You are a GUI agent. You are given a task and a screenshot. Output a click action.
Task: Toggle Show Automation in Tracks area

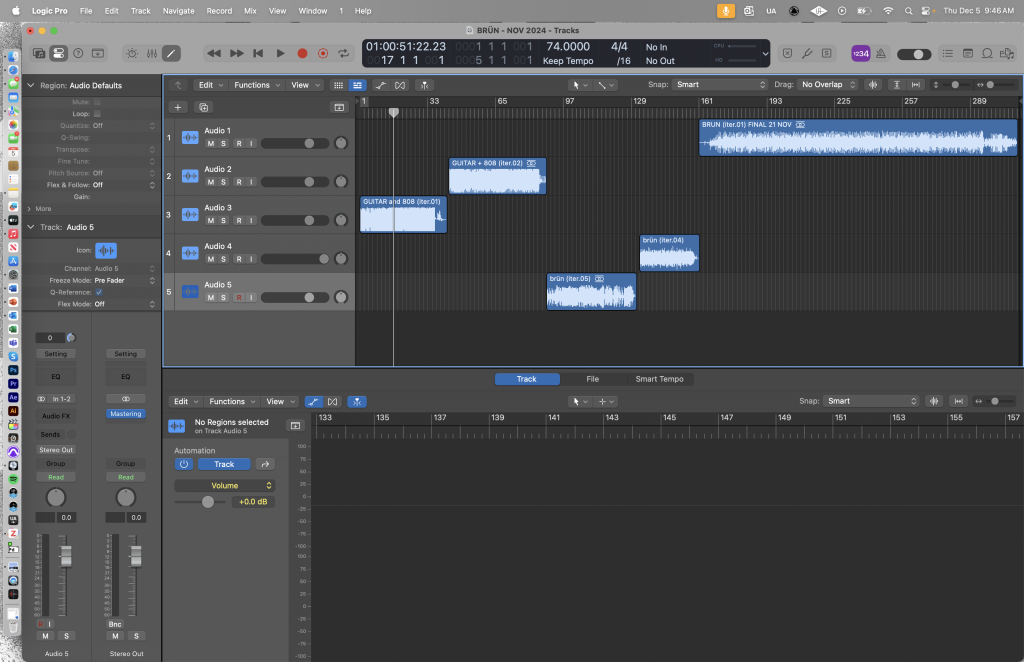pyautogui.click(x=381, y=85)
